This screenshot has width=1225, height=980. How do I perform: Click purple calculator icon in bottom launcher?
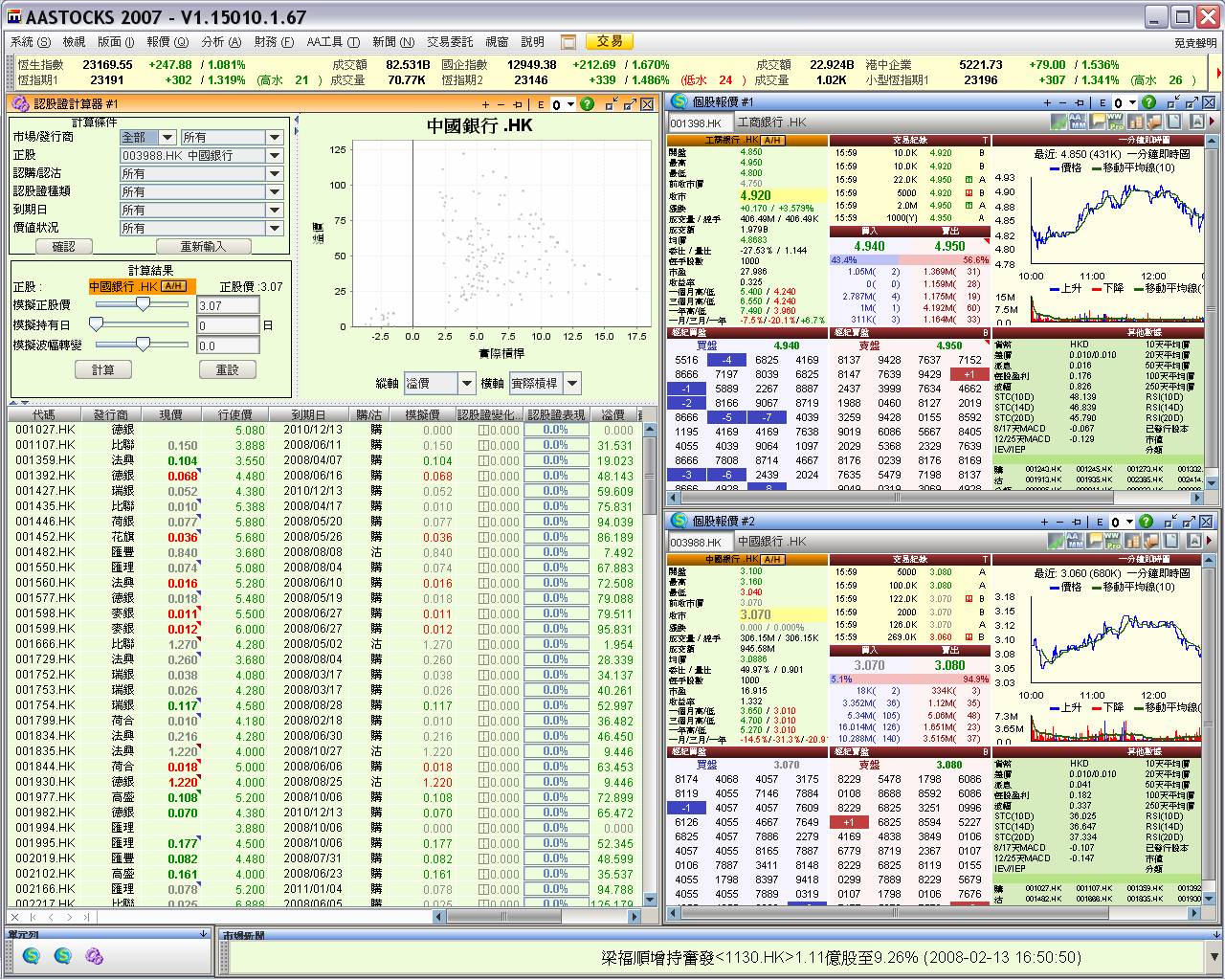94,955
